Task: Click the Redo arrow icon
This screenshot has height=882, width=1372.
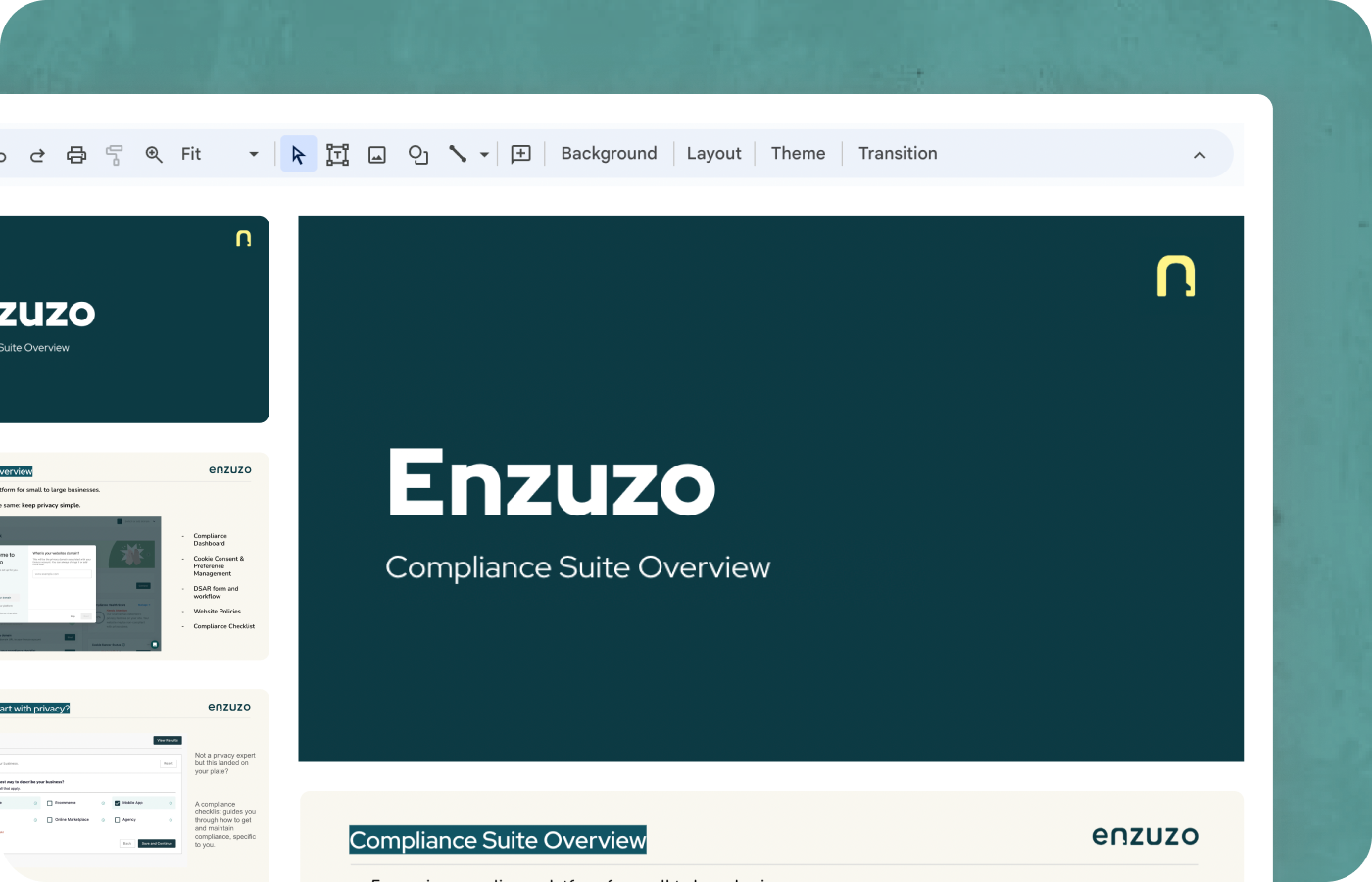Action: tap(37, 155)
